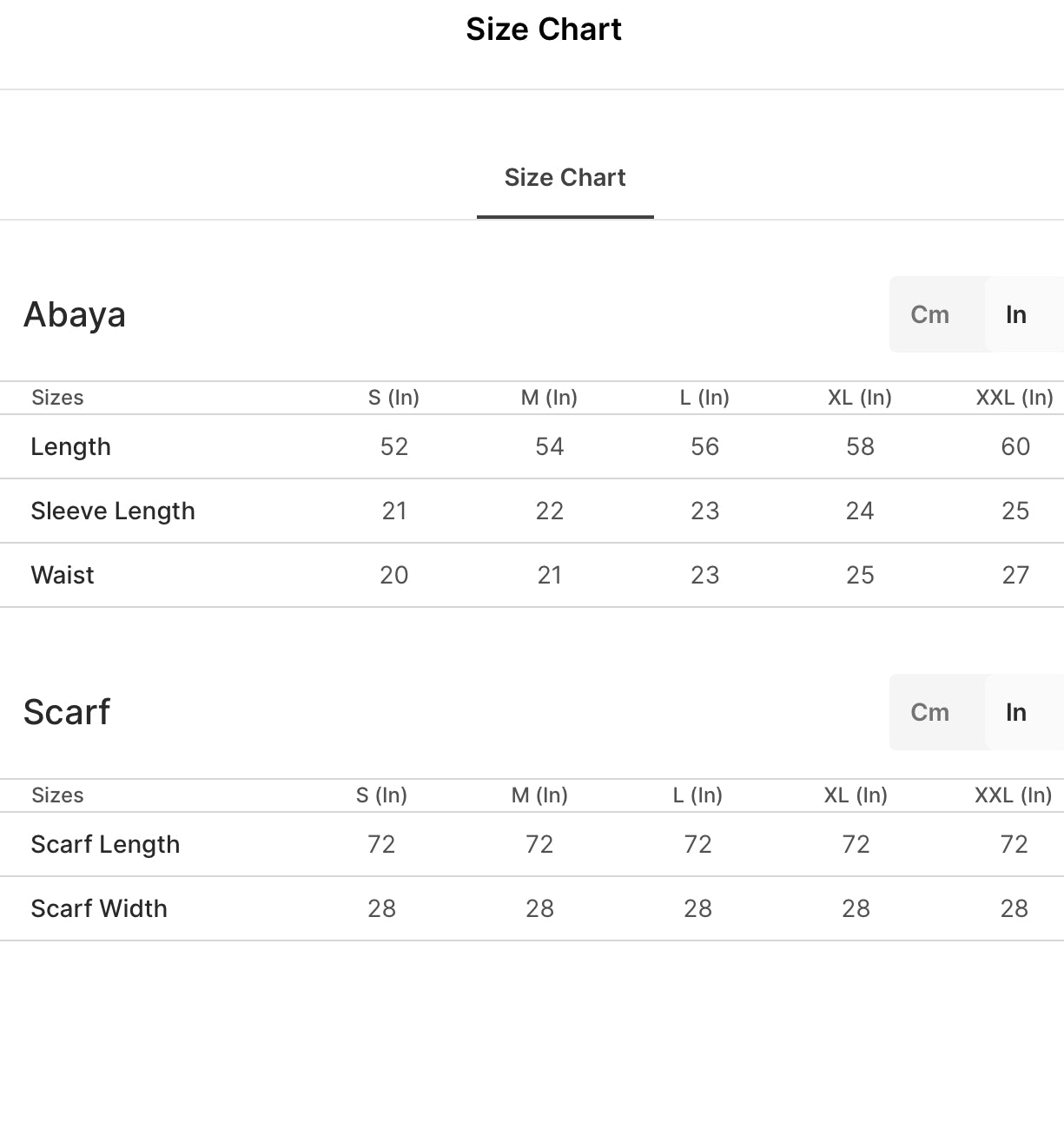This screenshot has width=1064, height=1148.
Task: Select the Abaya Length row label
Action: pyautogui.click(x=70, y=446)
